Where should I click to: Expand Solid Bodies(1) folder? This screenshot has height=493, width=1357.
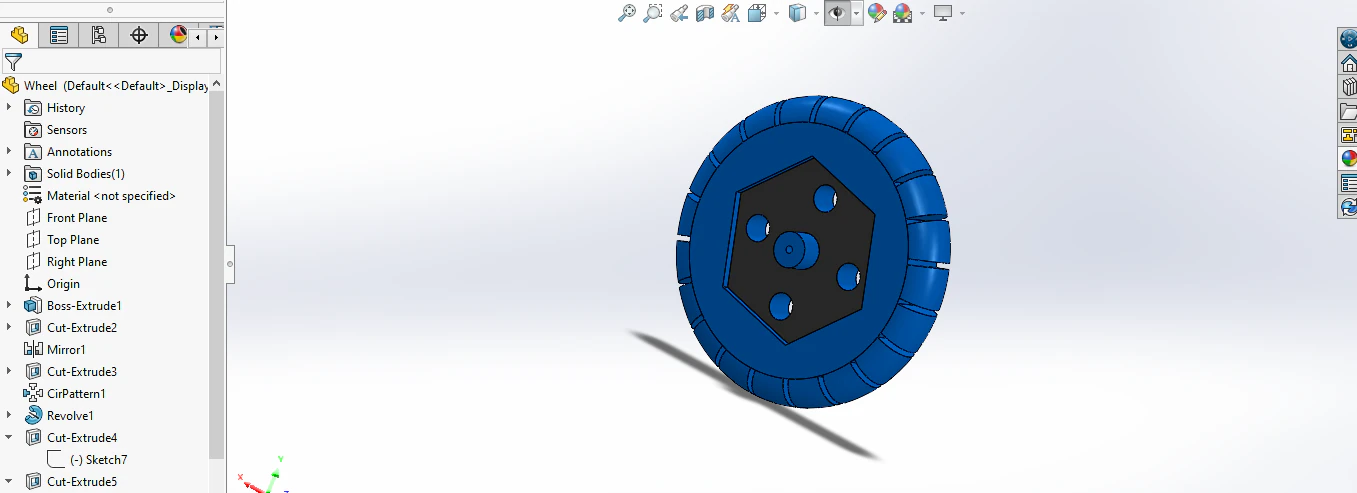point(9,173)
